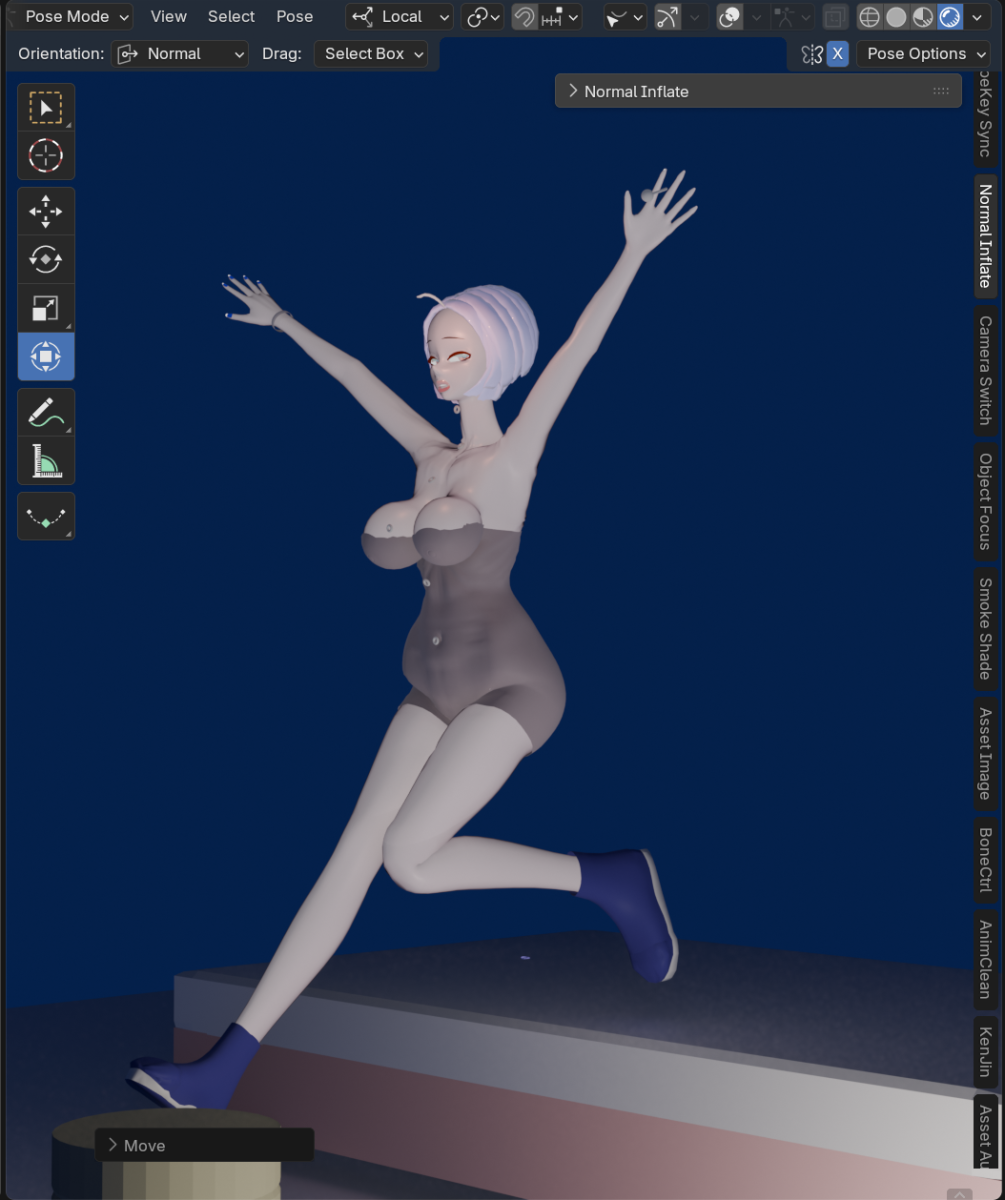Choose the Move tool in toolbar
The height and width of the screenshot is (1200, 1005).
[46, 212]
